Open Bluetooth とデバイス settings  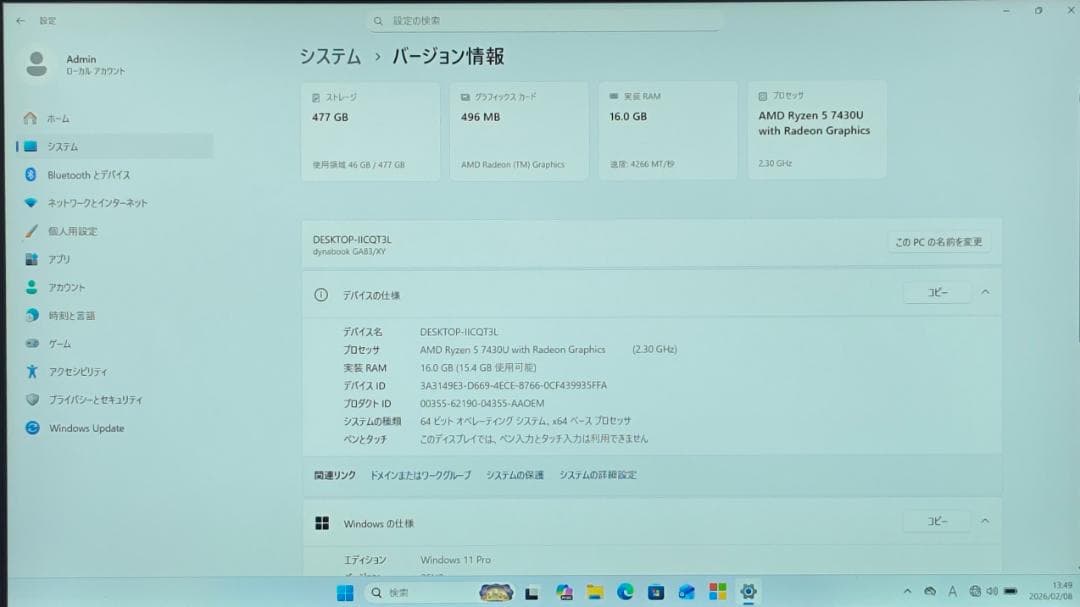(x=94, y=174)
